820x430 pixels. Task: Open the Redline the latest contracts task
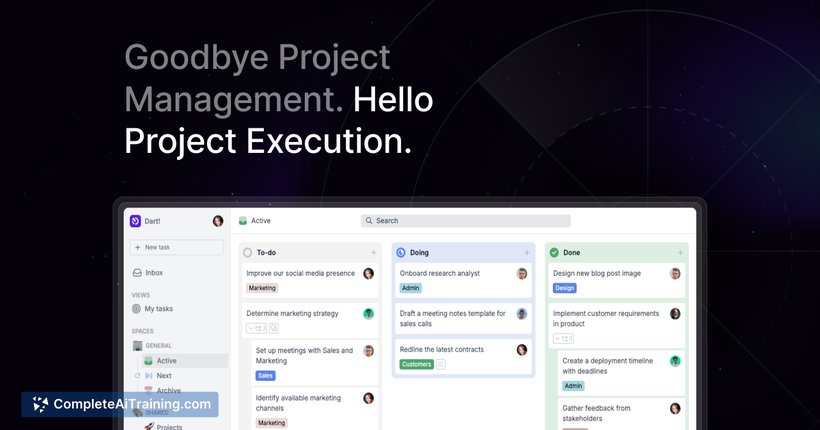click(442, 349)
